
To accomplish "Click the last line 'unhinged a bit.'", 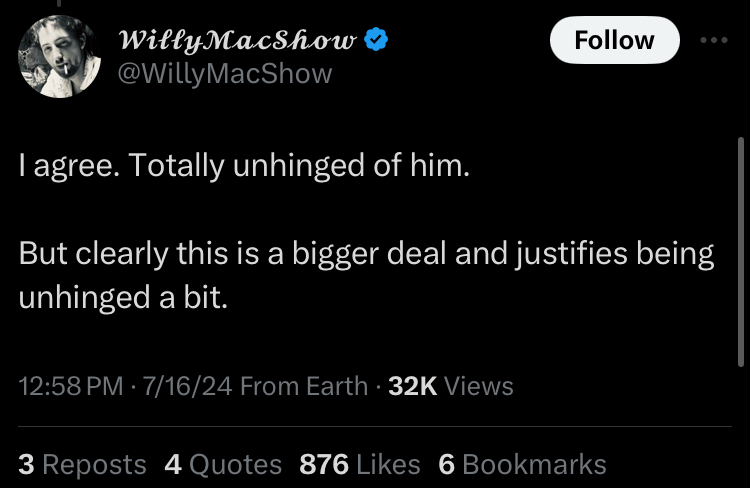I will 123,298.
